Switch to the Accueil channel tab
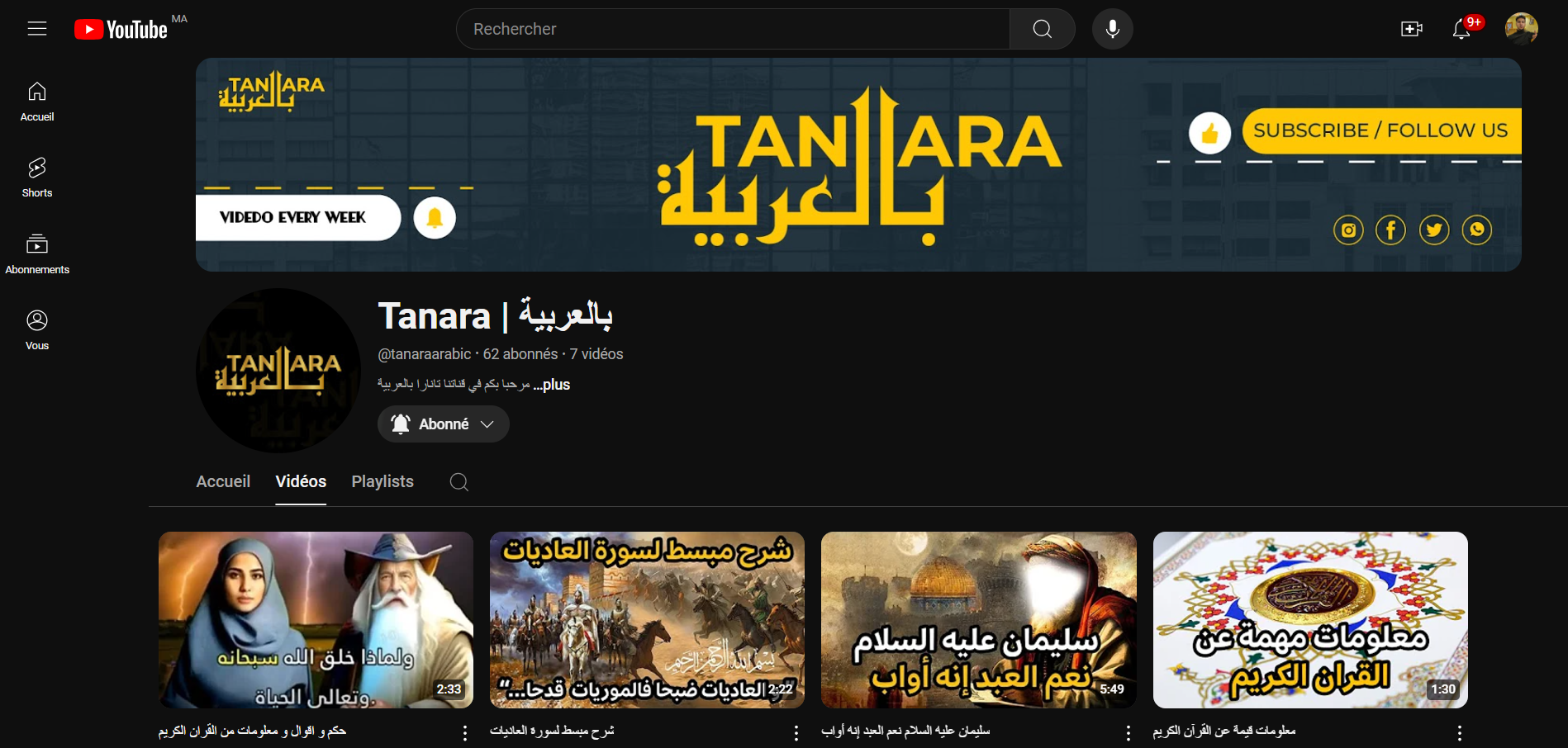 point(223,482)
